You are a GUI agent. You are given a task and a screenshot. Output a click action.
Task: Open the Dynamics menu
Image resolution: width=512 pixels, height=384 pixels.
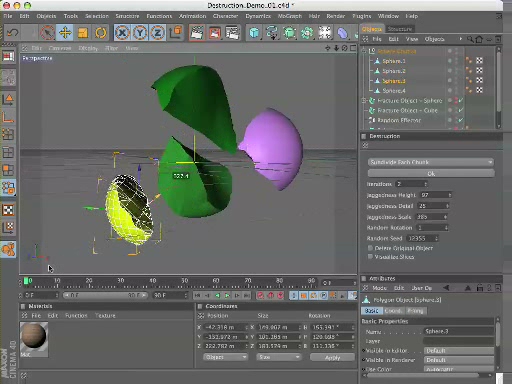[258, 16]
